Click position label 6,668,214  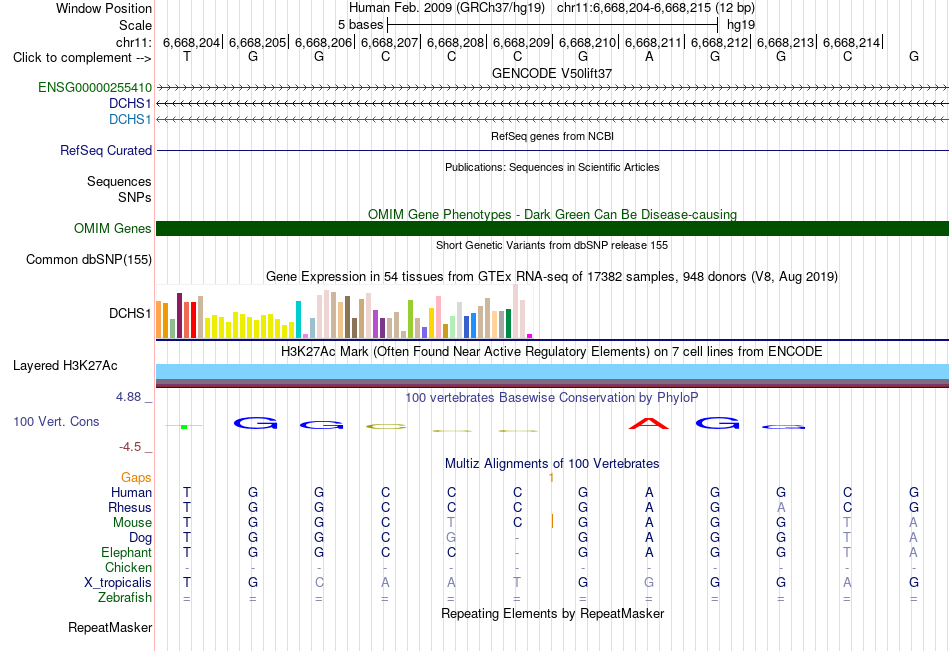pyautogui.click(x=851, y=42)
